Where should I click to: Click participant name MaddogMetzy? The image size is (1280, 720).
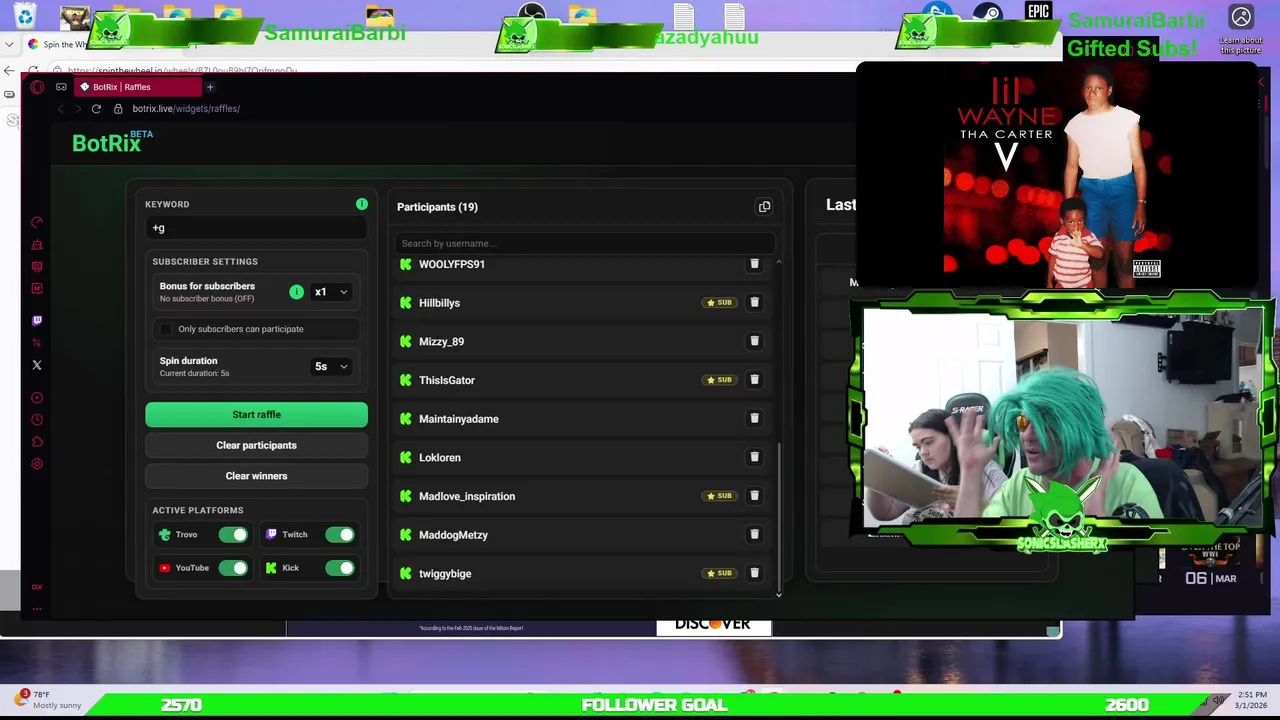(x=453, y=535)
